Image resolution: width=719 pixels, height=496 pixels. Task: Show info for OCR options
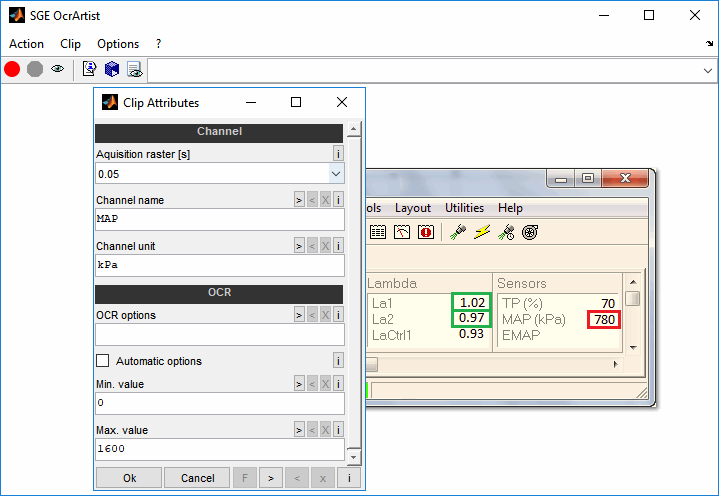point(338,315)
